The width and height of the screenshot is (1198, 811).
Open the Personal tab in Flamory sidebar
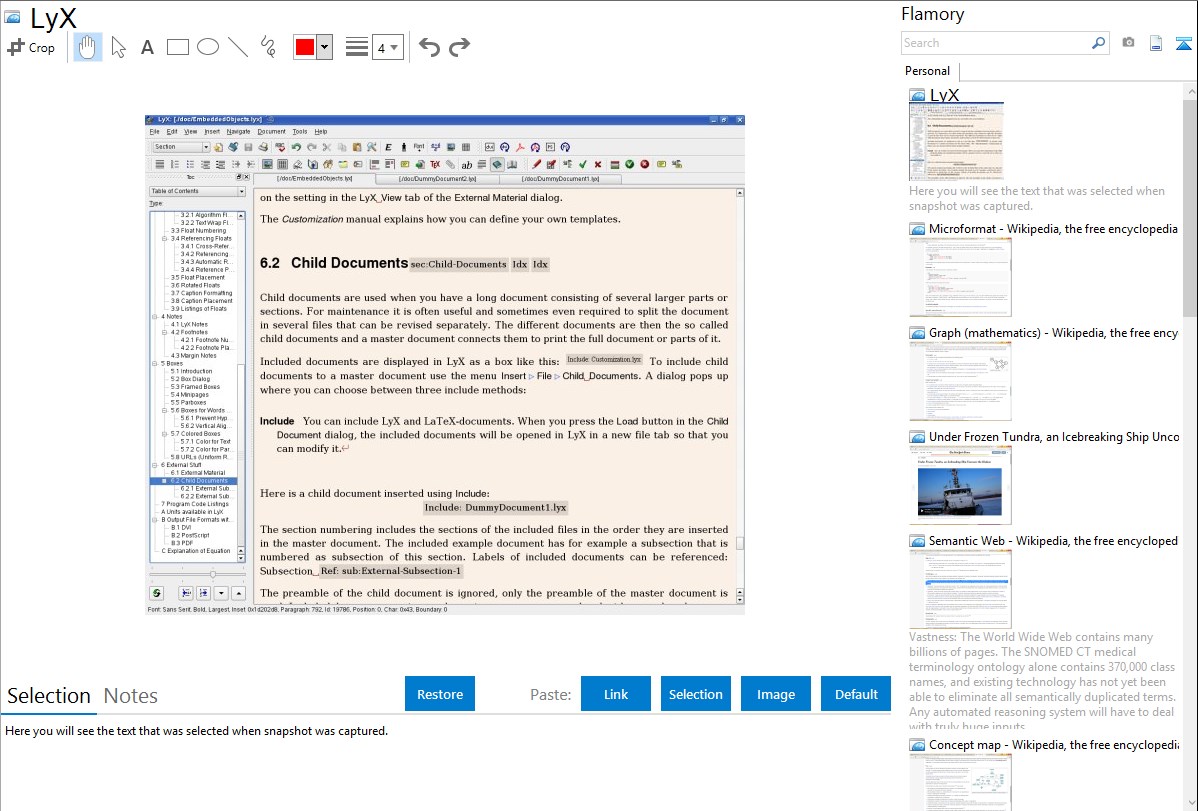pyautogui.click(x=928, y=71)
